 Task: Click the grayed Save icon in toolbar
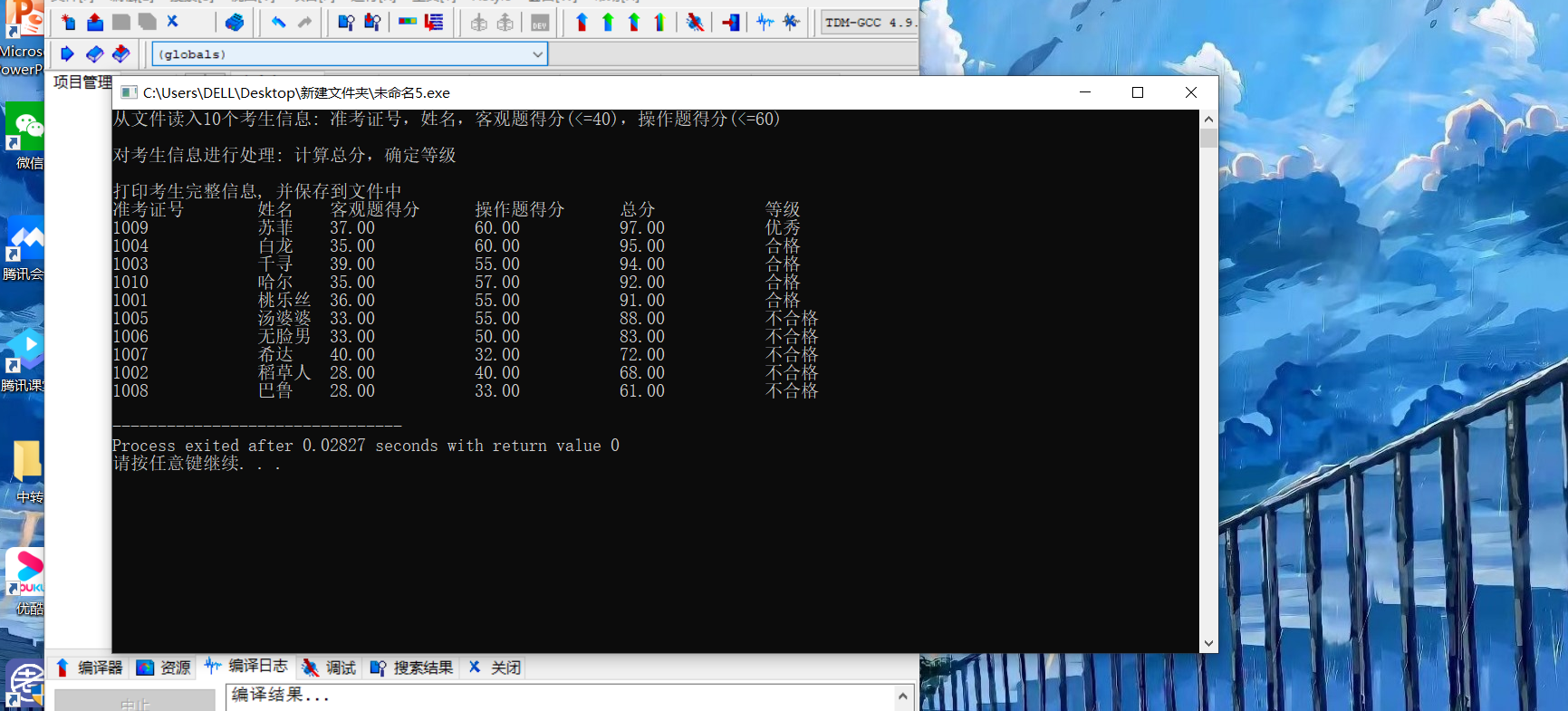tap(121, 23)
